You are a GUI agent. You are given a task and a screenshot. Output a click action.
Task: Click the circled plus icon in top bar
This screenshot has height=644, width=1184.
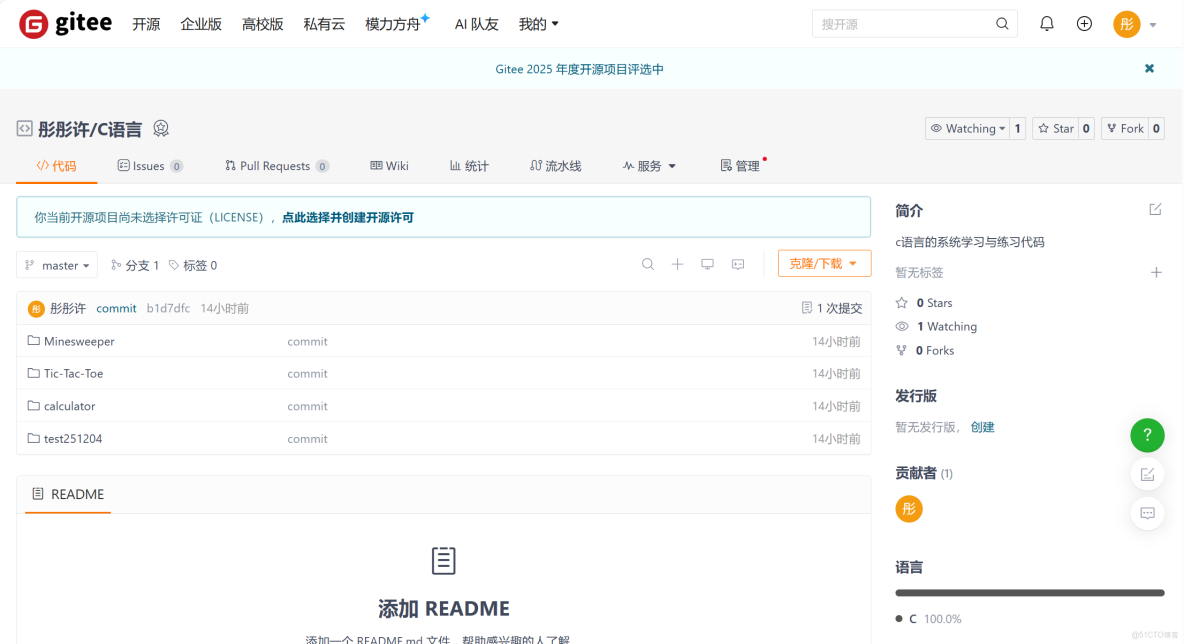tap(1084, 23)
